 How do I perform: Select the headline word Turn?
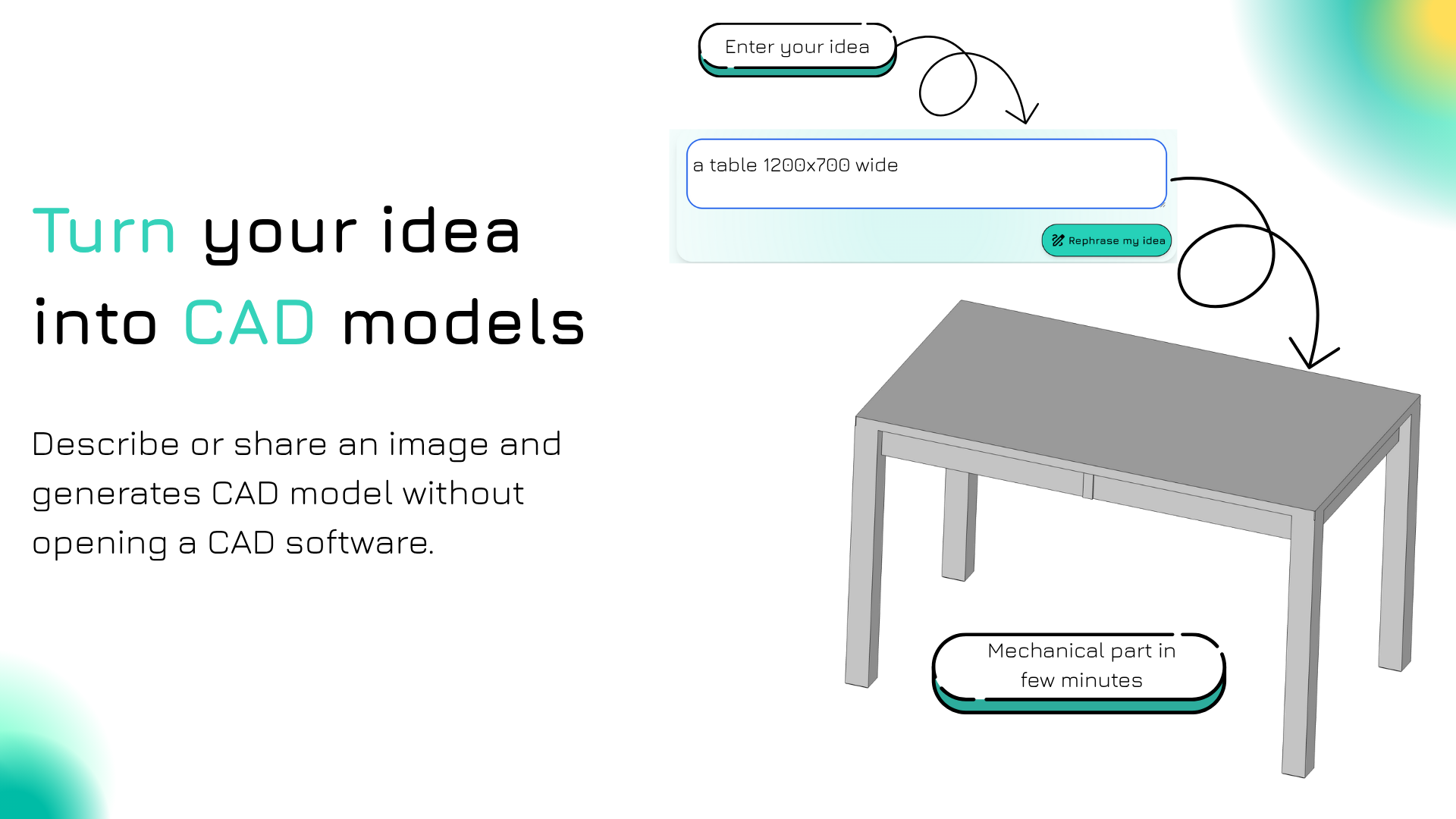tap(104, 231)
